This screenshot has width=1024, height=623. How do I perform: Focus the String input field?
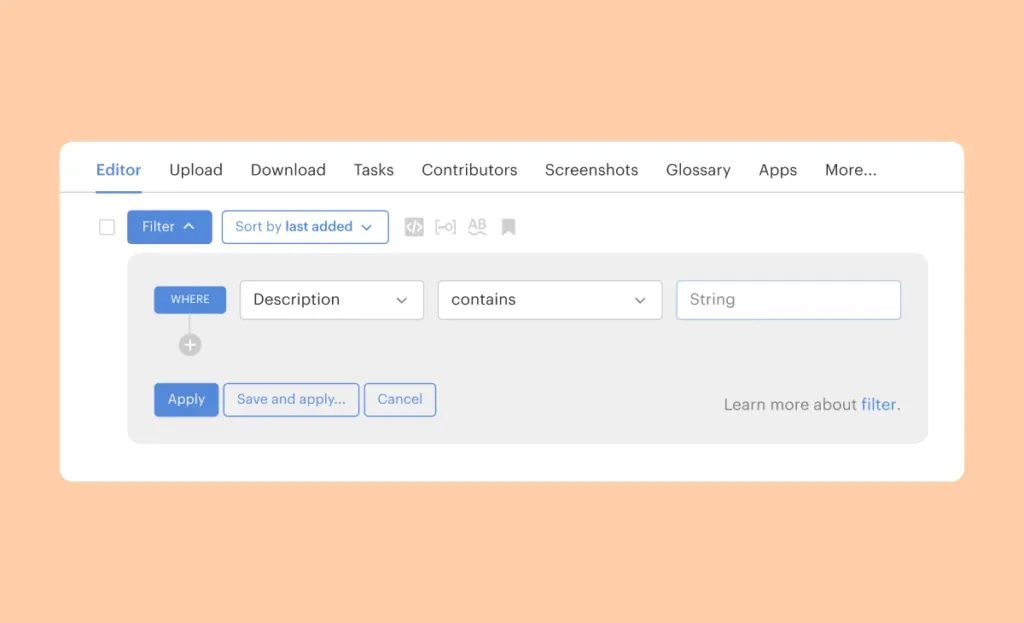pos(788,300)
